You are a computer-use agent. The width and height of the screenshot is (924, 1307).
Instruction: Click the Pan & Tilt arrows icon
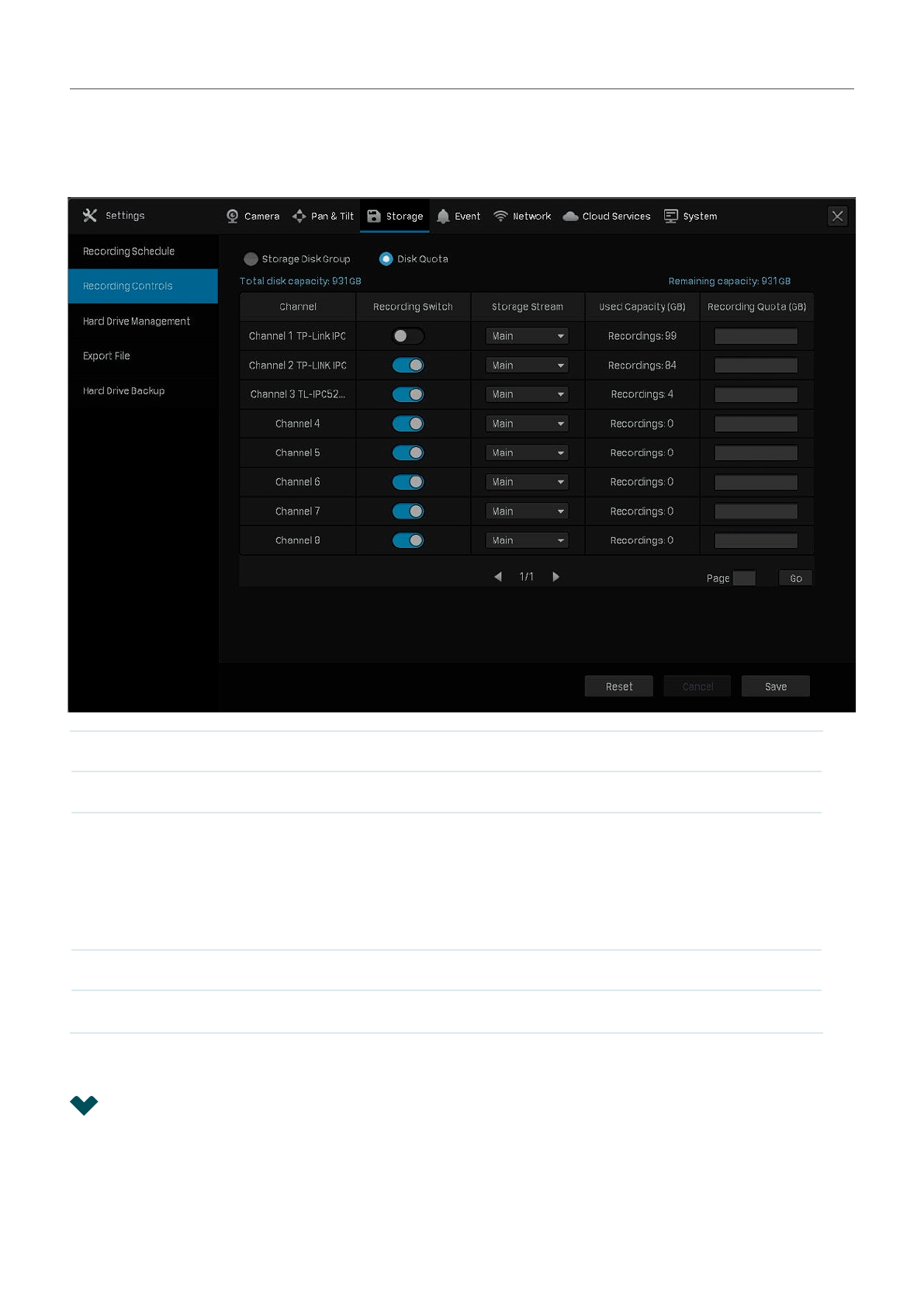299,217
